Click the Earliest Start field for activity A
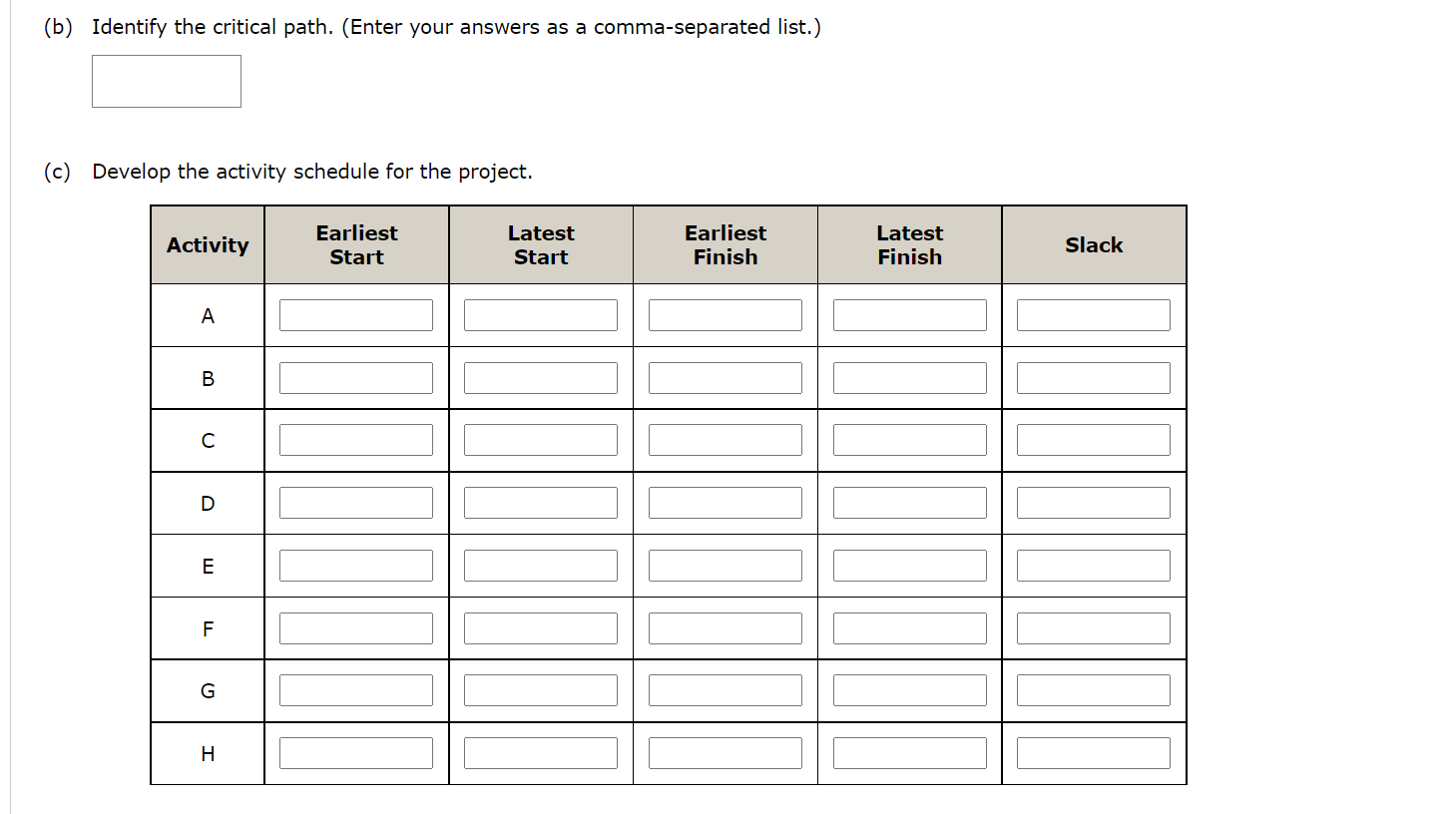 (356, 314)
